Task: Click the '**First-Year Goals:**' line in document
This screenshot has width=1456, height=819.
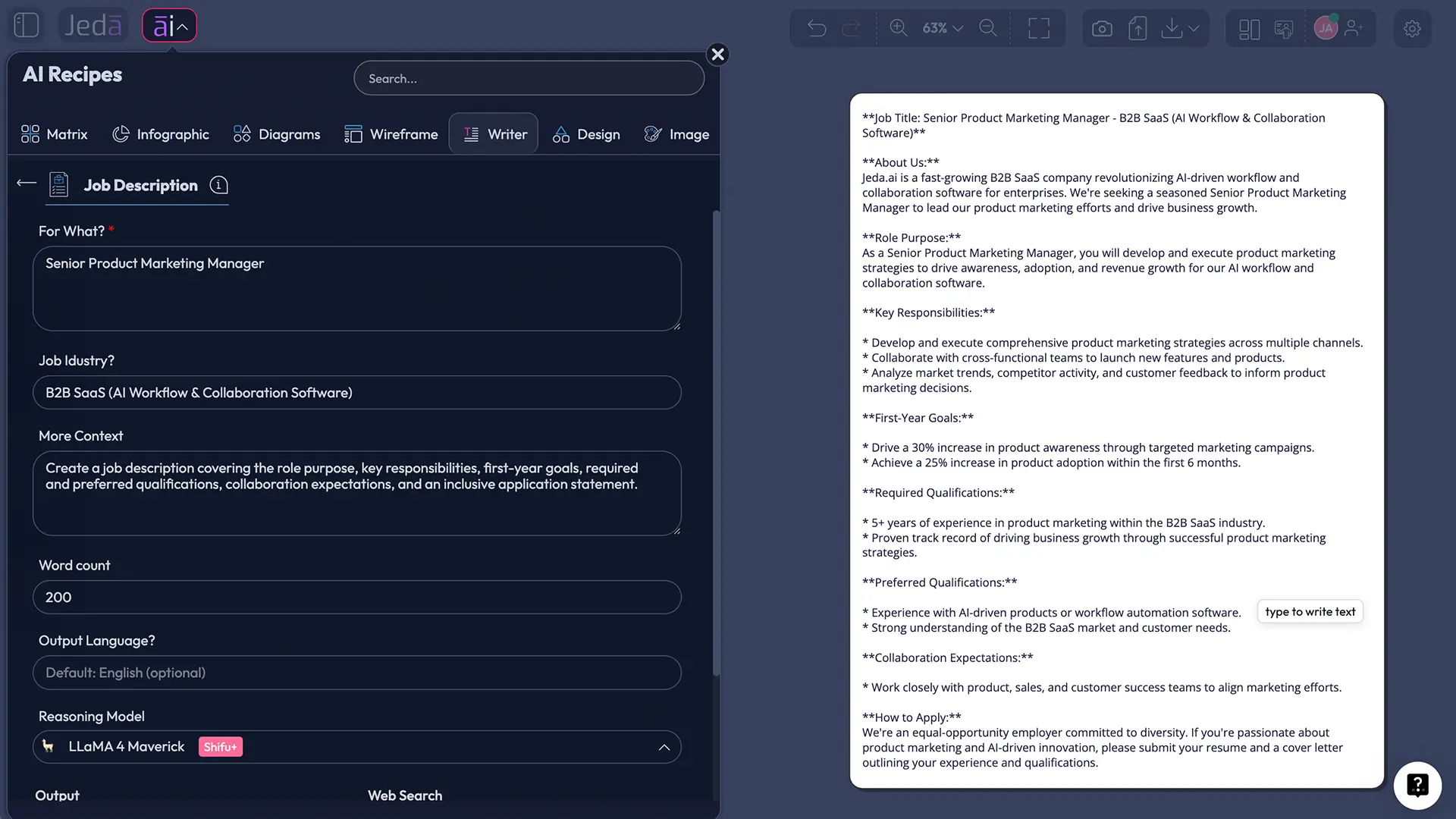Action: point(918,418)
